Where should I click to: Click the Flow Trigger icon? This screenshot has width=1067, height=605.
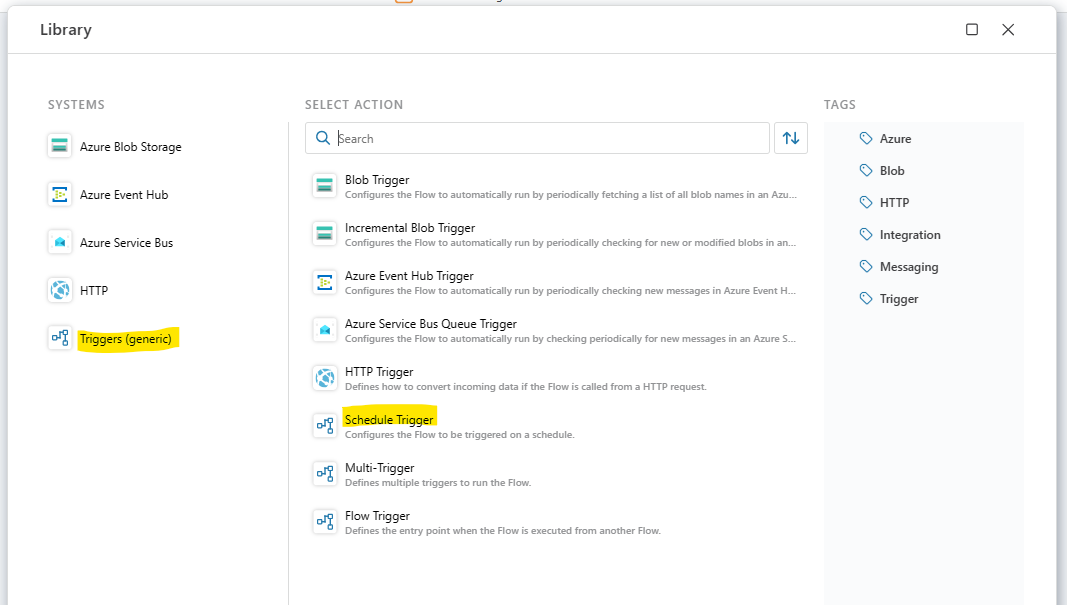tap(324, 521)
